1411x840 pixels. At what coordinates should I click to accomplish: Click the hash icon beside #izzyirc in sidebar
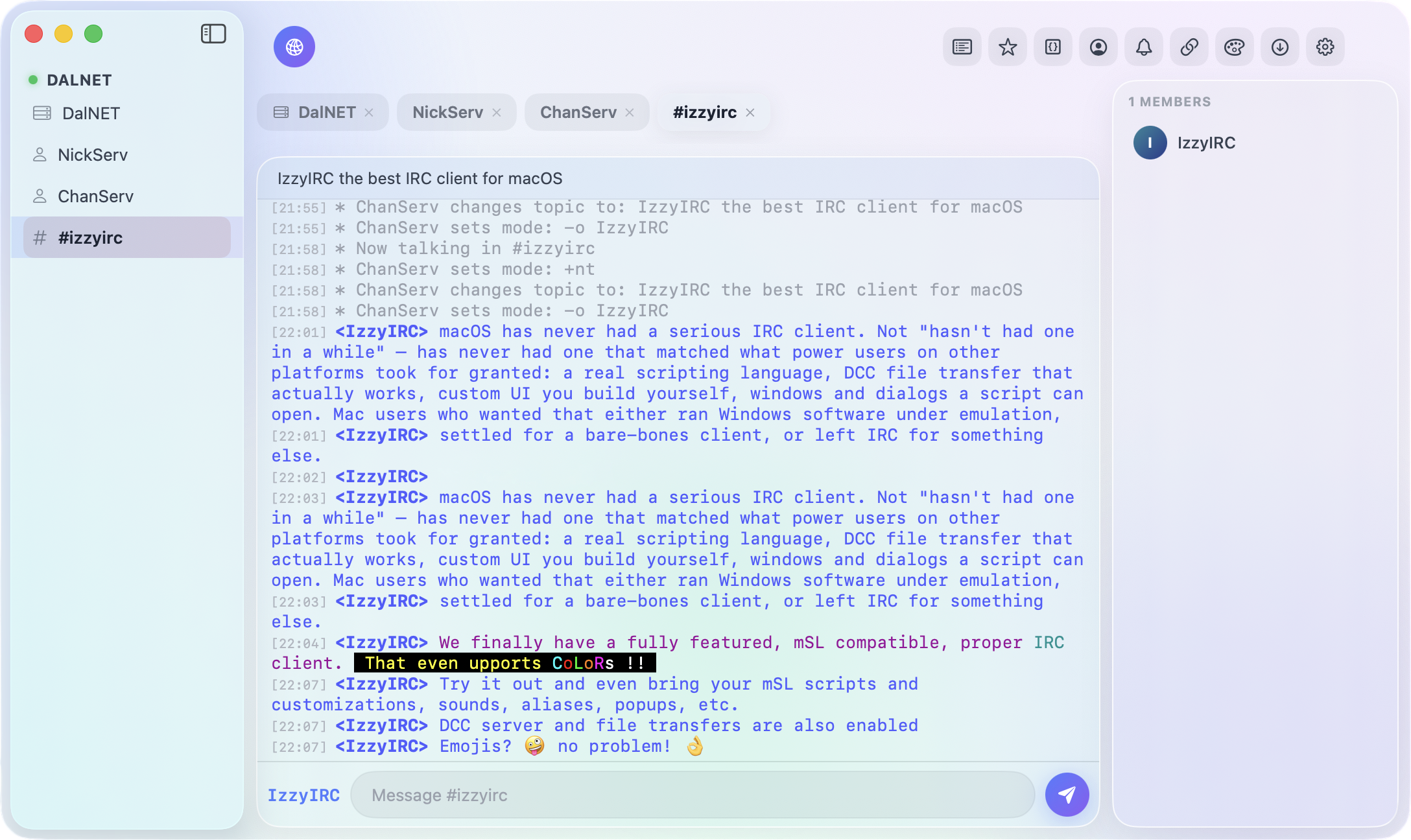pyautogui.click(x=40, y=238)
